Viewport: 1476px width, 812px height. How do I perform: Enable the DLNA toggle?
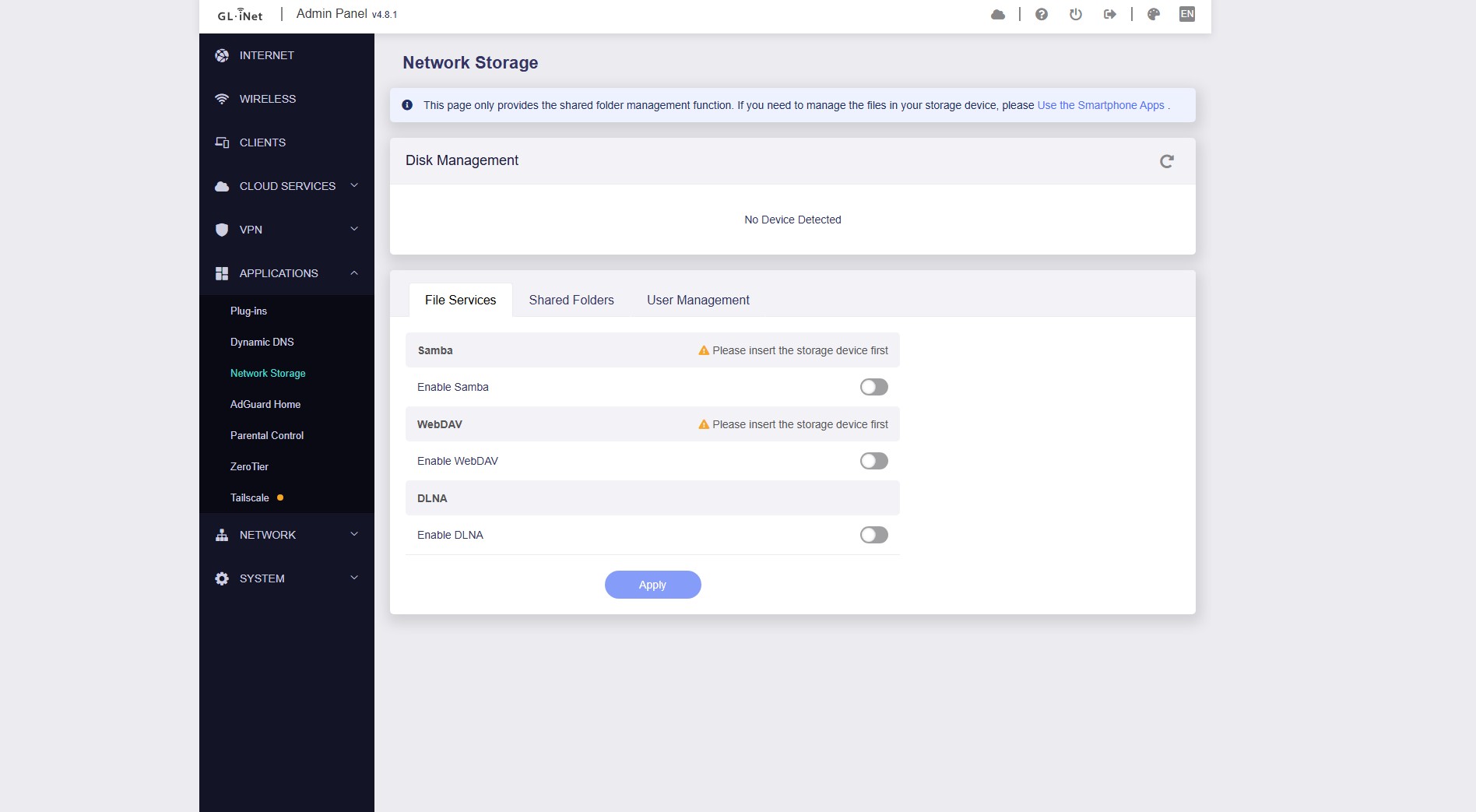pos(873,535)
